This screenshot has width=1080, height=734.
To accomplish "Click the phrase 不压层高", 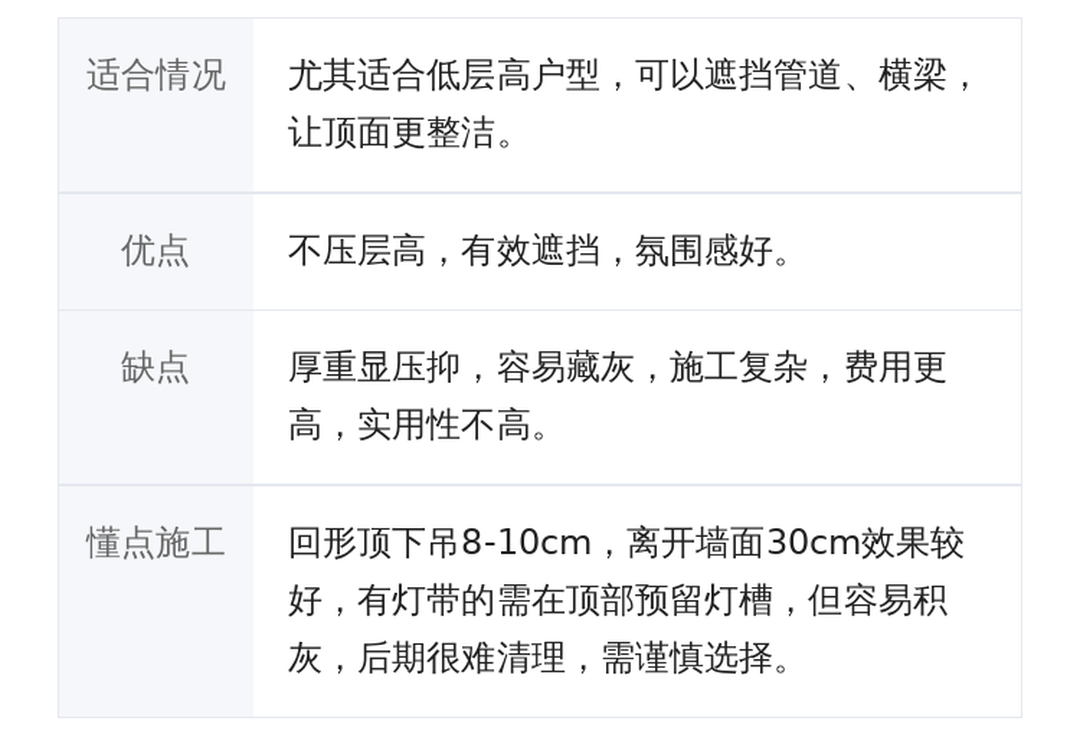I will [x=356, y=251].
